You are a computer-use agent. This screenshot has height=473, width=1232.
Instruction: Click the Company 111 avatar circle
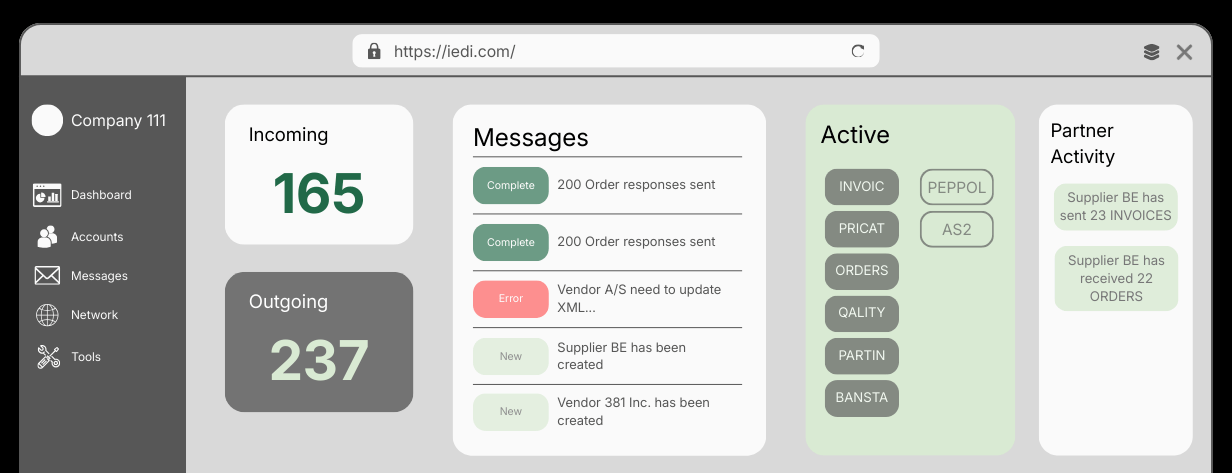click(x=47, y=121)
